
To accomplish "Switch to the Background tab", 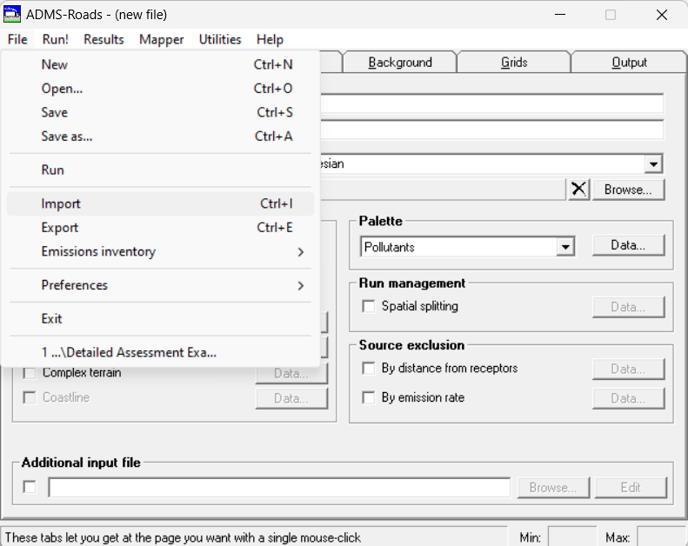I will [x=400, y=62].
